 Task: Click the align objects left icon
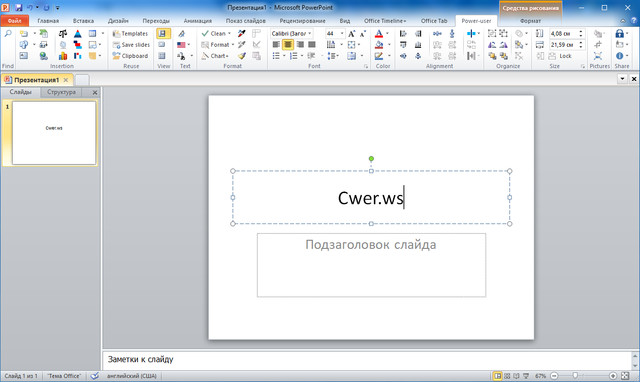[x=403, y=34]
